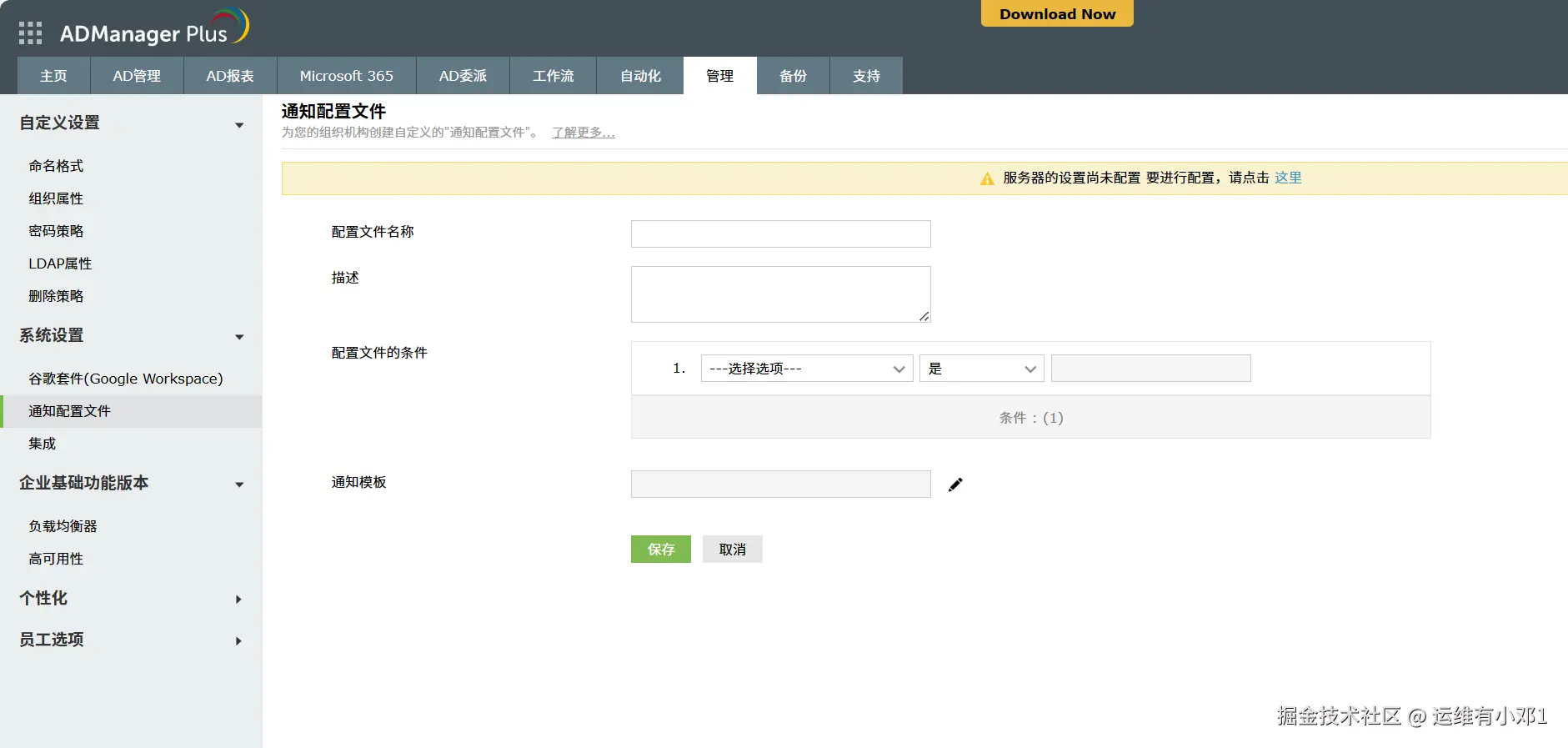This screenshot has width=1568, height=748.
Task: Select 通知配置文件 sidebar item
Action: click(x=131, y=411)
